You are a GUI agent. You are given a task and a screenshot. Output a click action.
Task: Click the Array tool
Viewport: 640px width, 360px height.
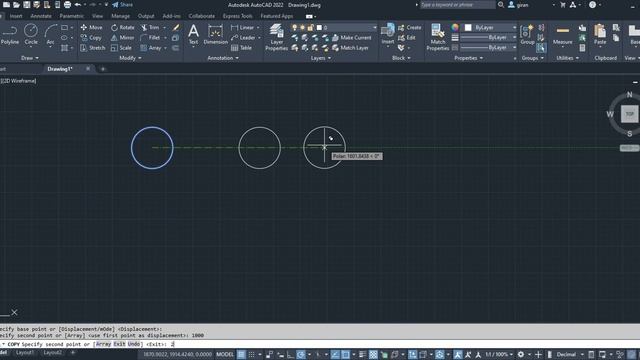click(151, 48)
